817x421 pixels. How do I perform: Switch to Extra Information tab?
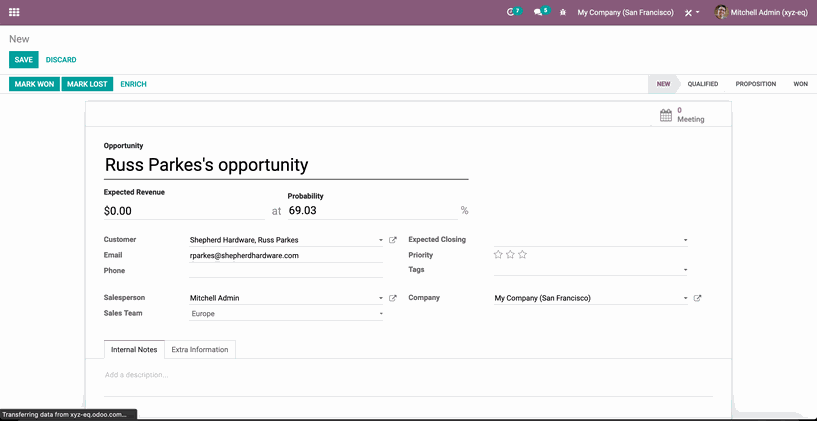coord(200,349)
